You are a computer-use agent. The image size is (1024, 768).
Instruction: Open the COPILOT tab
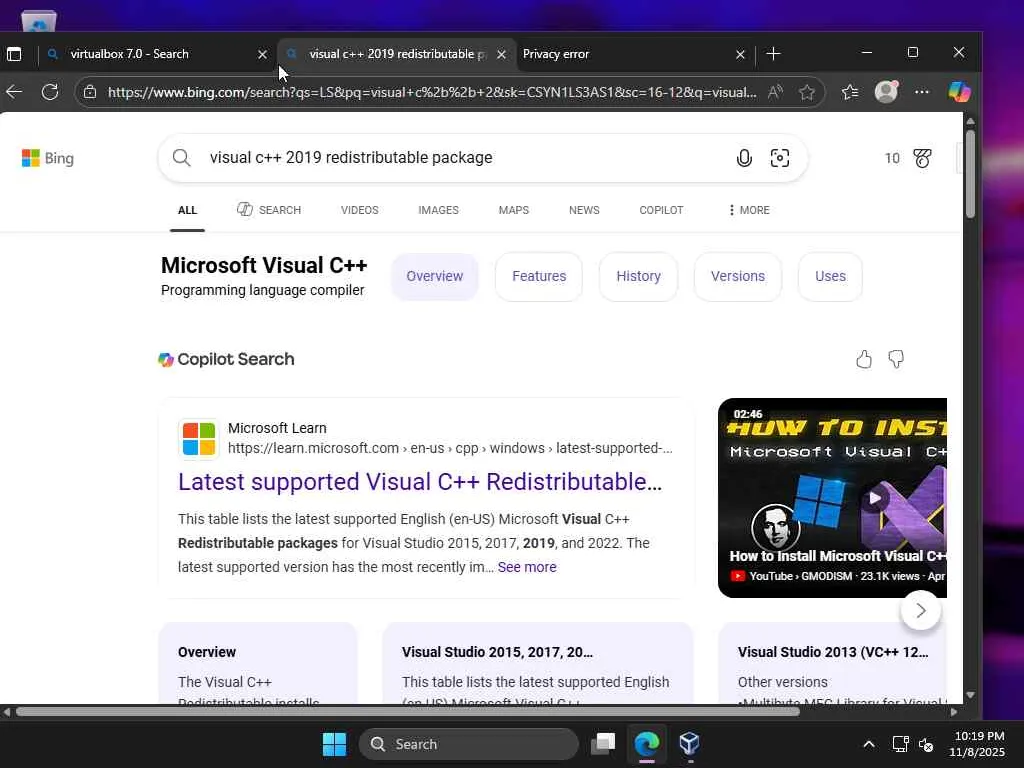click(x=661, y=210)
